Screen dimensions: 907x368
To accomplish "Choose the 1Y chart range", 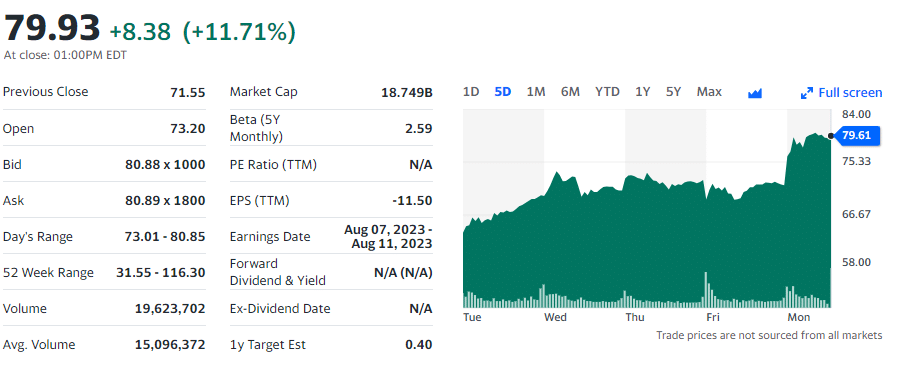I will coord(642,92).
